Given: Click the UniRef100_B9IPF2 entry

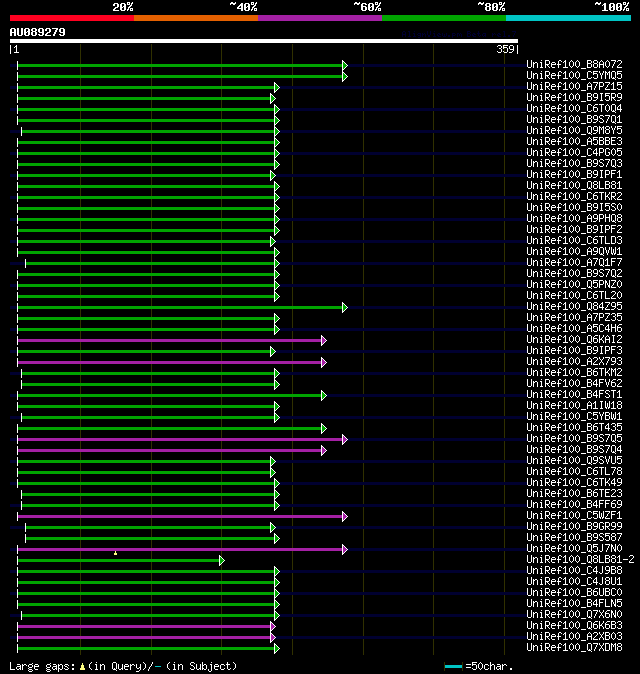Looking at the screenshot, I should click(x=574, y=229).
